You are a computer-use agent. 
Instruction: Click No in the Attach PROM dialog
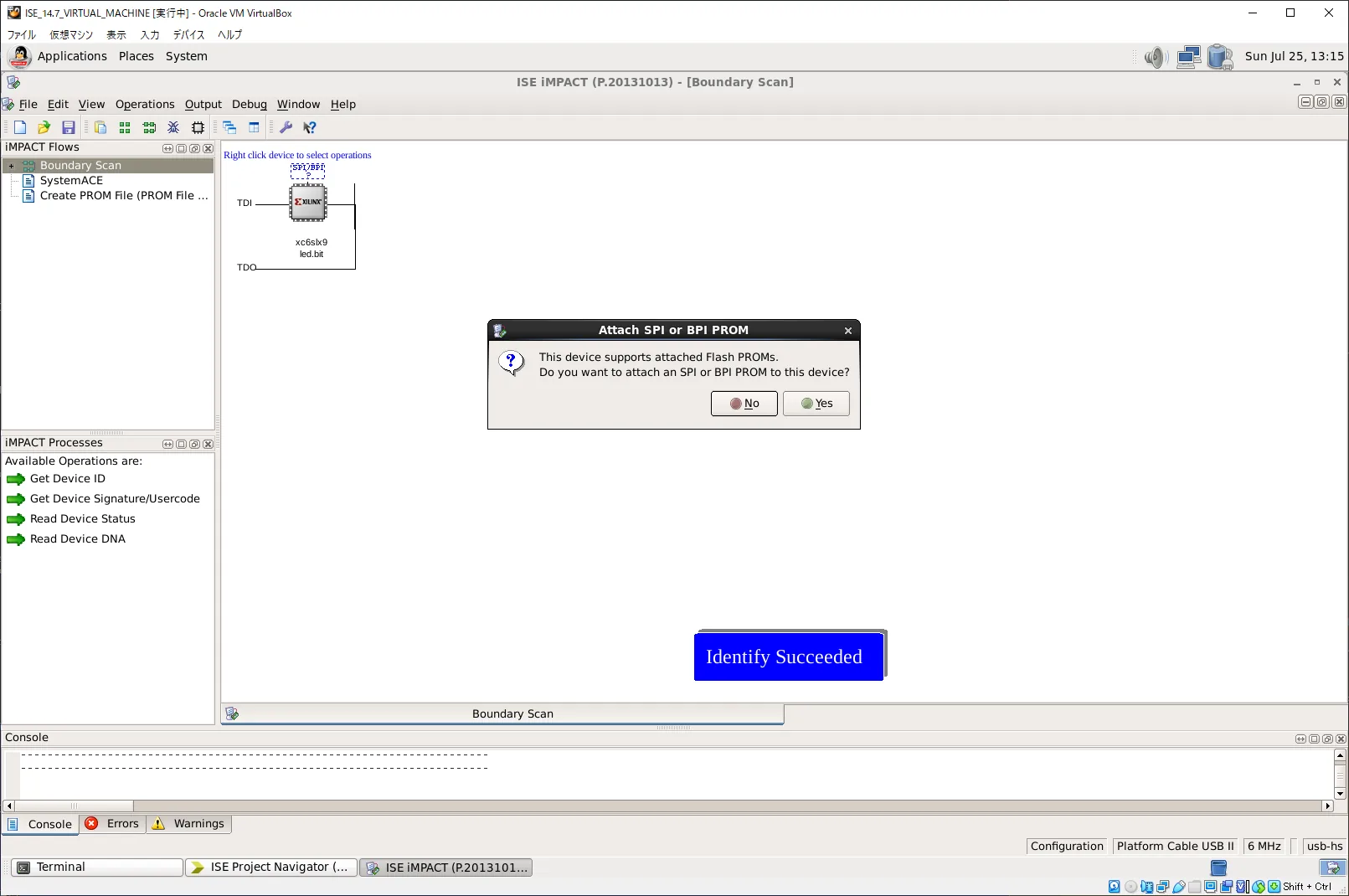pos(744,404)
